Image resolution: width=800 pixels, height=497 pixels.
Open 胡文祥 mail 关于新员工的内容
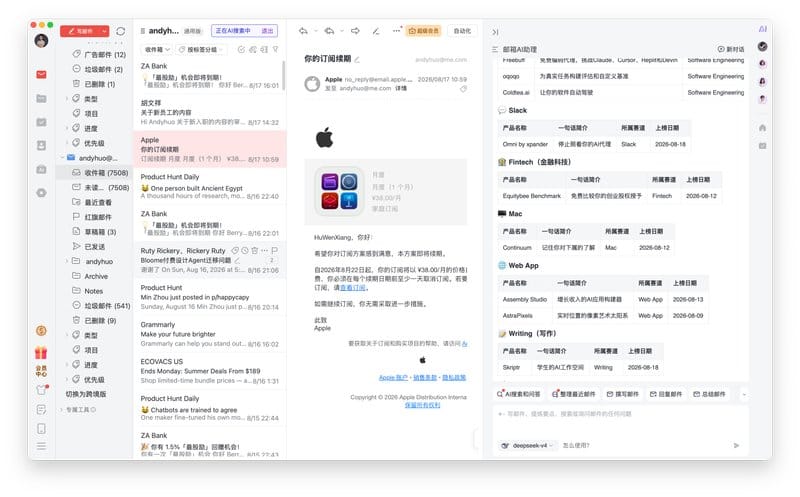pyautogui.click(x=210, y=112)
